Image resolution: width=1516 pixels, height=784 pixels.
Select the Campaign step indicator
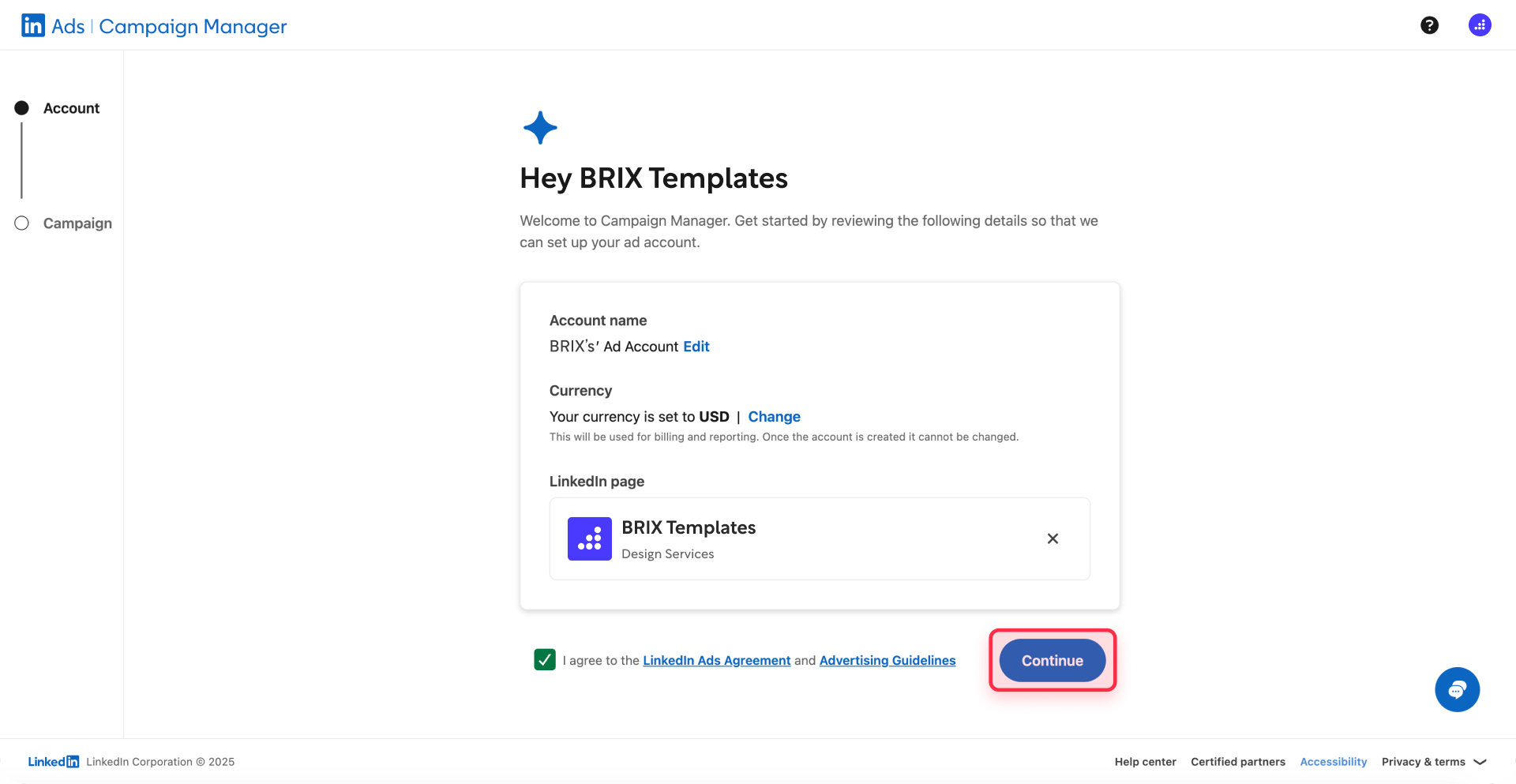point(21,223)
